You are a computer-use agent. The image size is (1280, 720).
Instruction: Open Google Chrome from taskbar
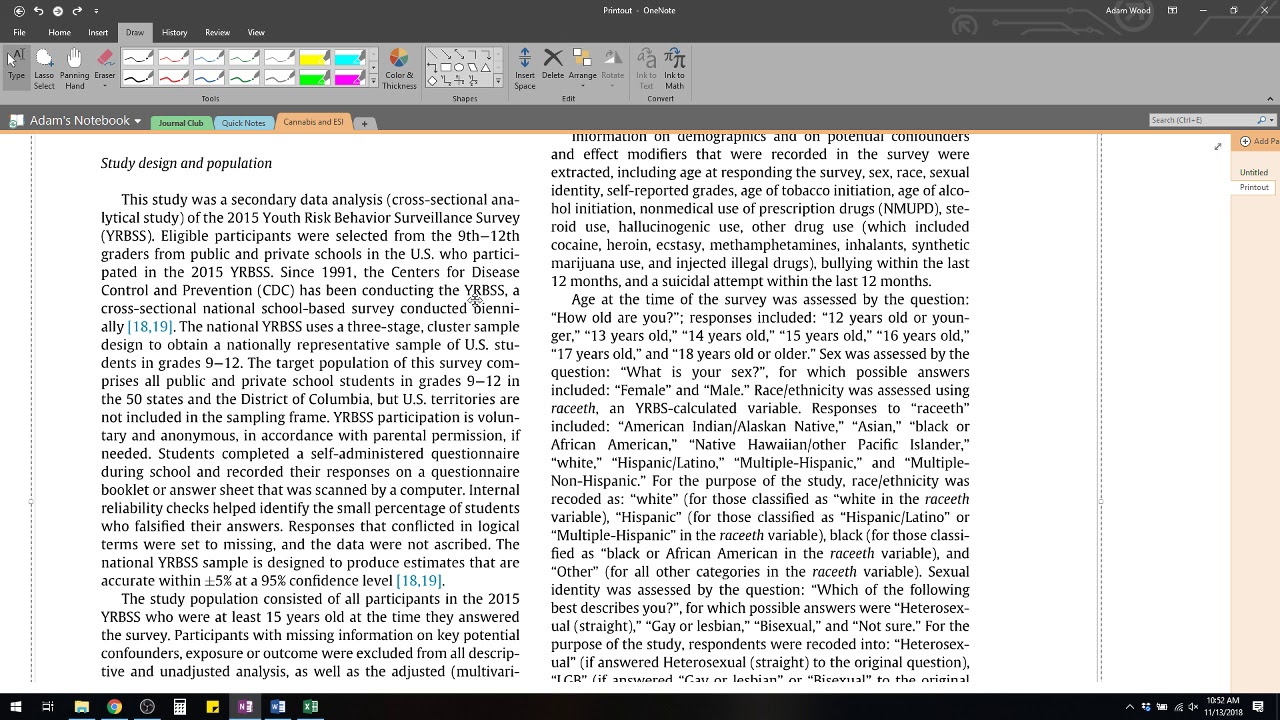click(114, 707)
